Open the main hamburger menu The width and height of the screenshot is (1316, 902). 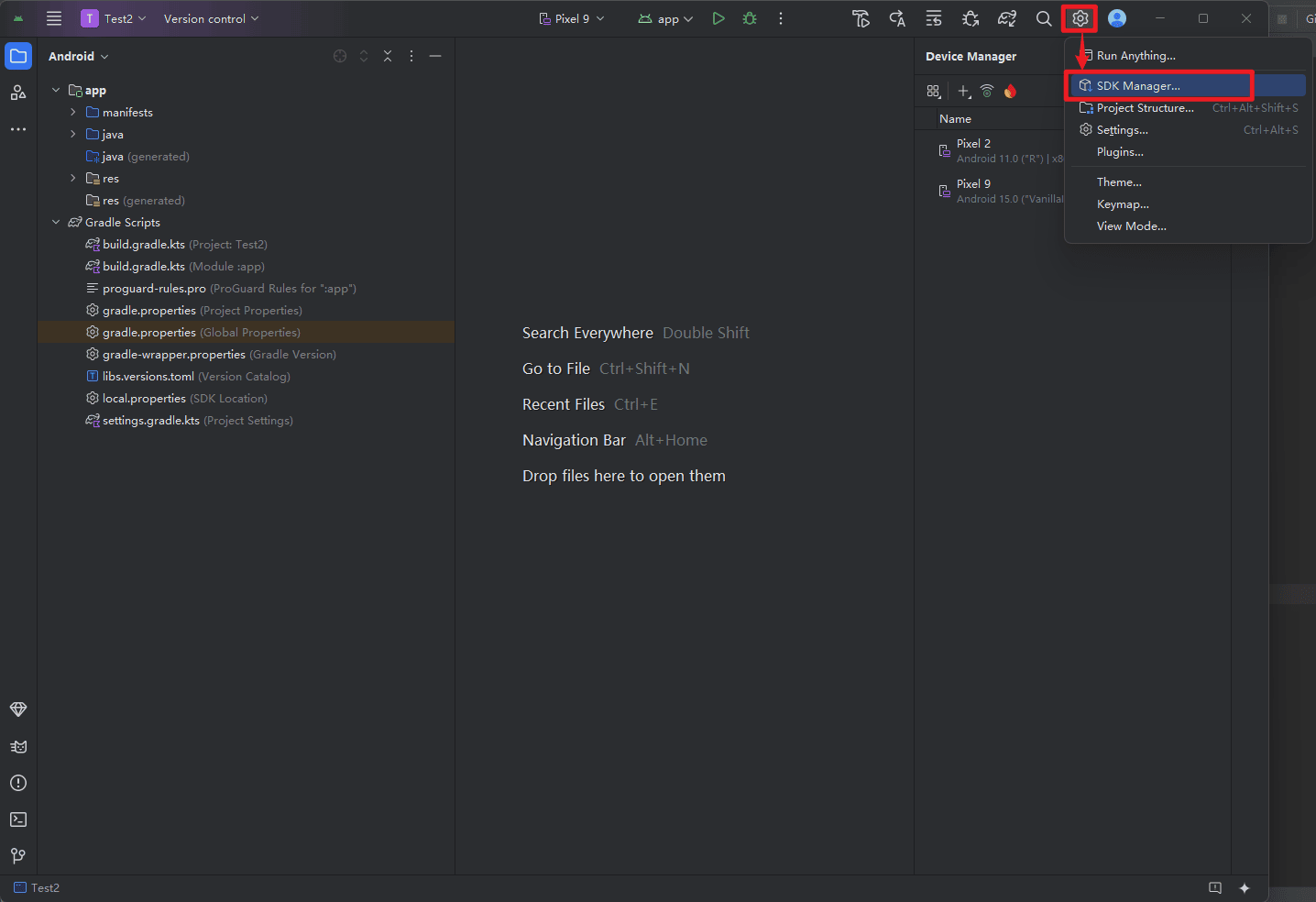click(54, 18)
